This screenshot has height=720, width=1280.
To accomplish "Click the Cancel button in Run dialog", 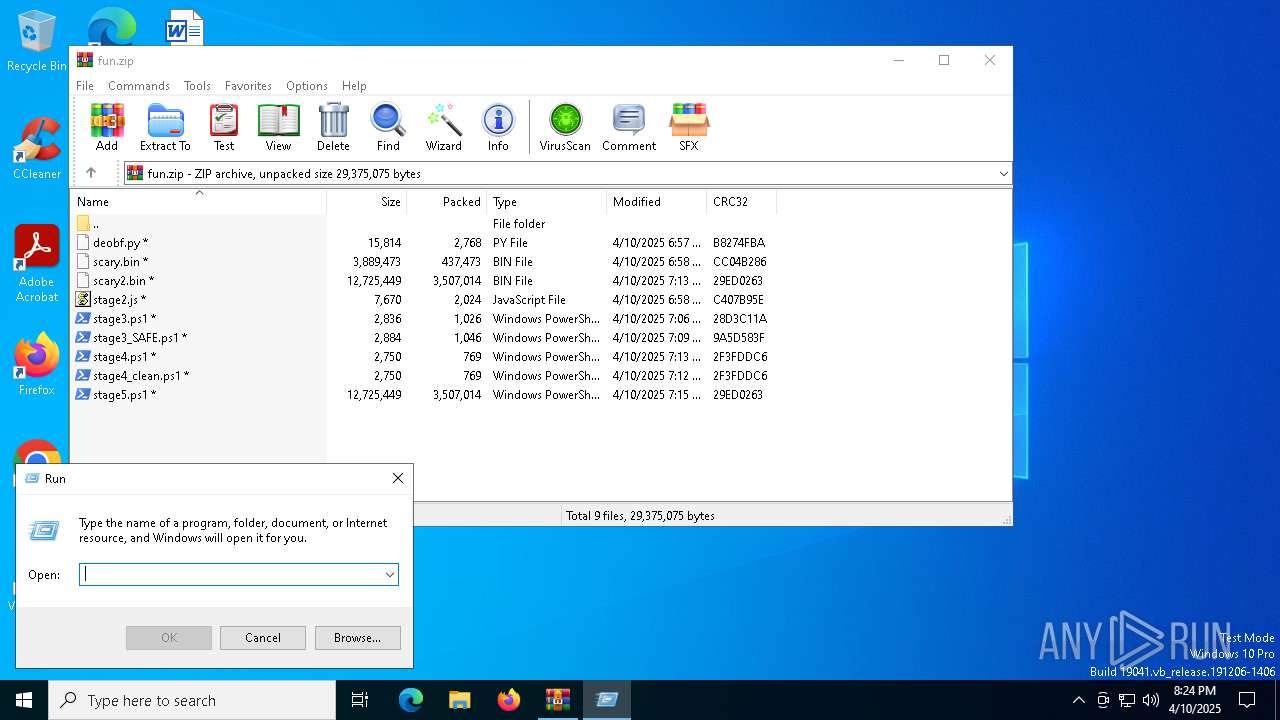I will pyautogui.click(x=263, y=638).
